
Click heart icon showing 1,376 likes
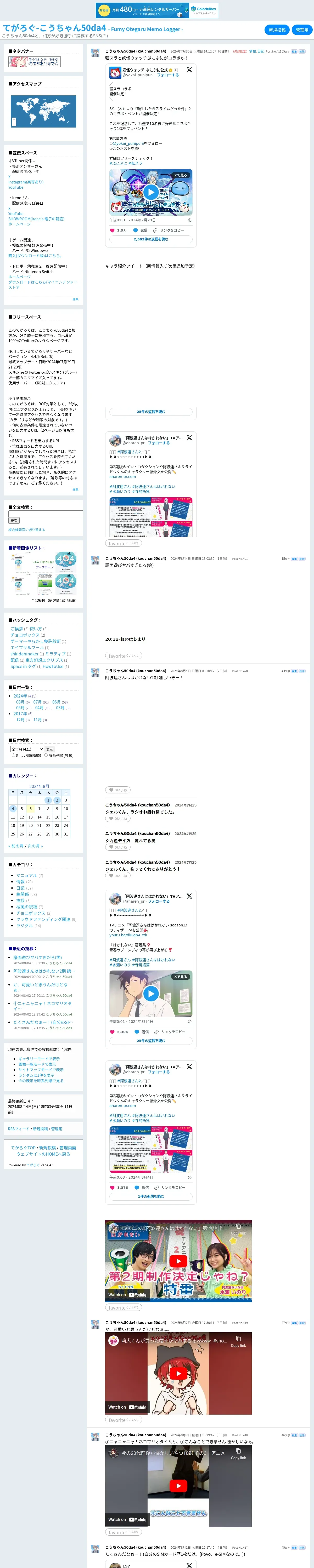tap(112, 1187)
